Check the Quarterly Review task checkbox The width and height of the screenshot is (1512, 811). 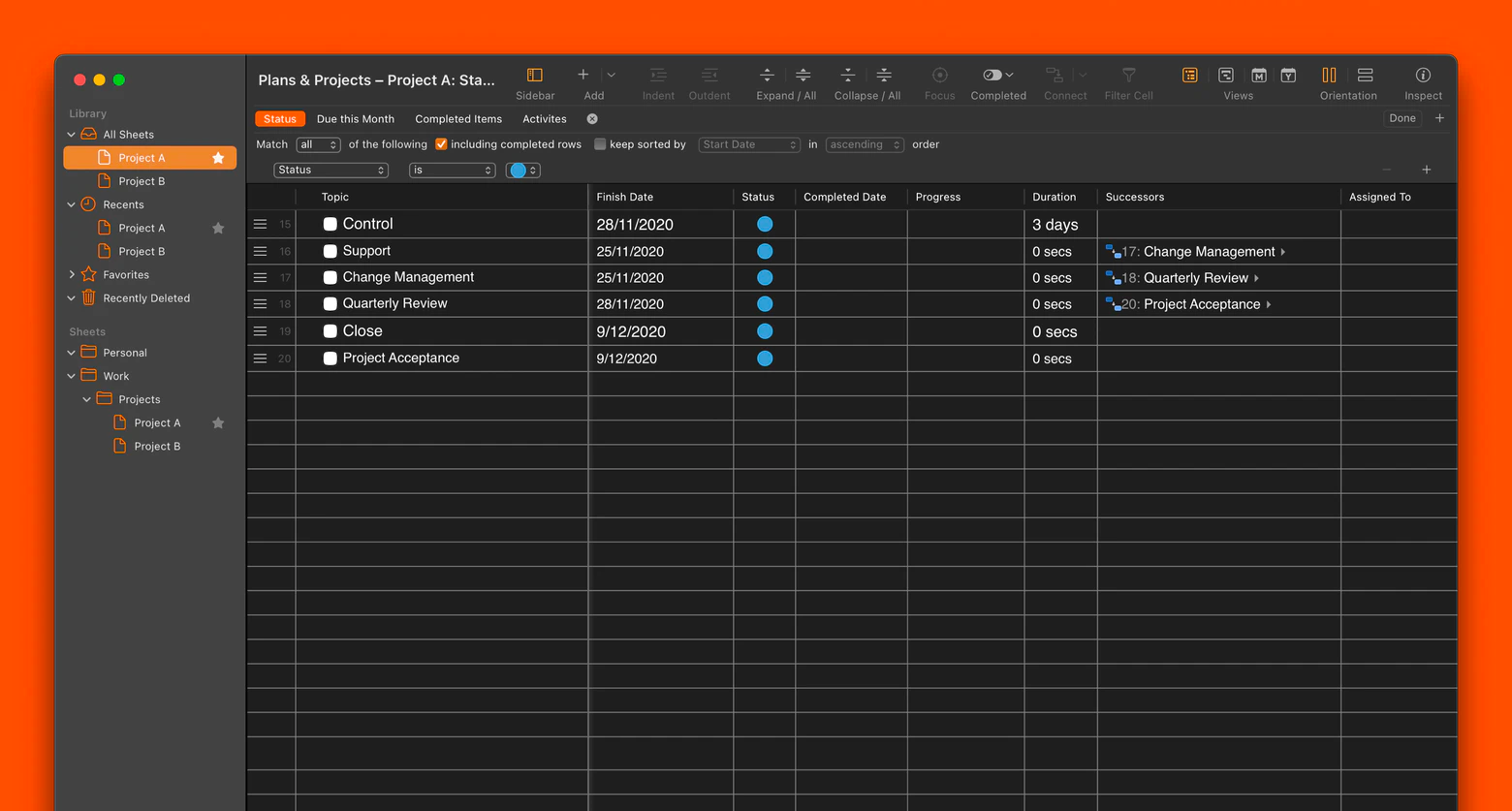331,304
